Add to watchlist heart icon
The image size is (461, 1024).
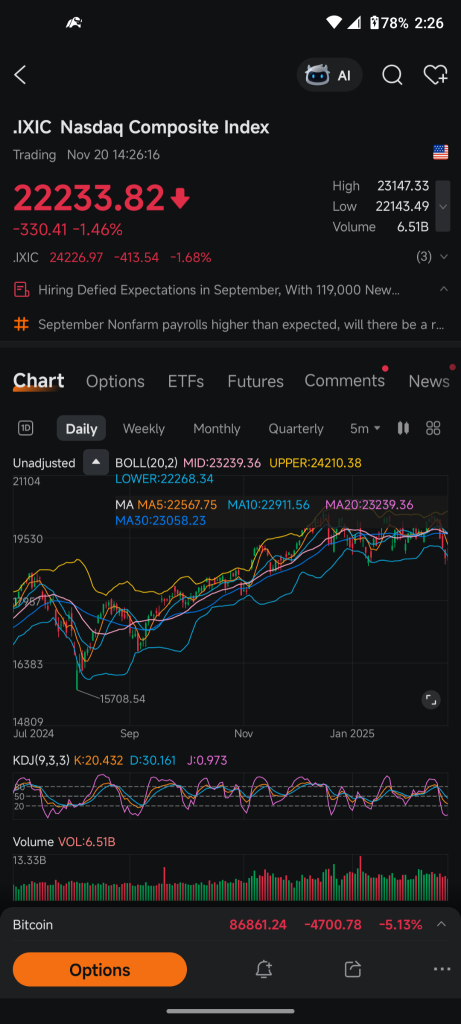[x=436, y=75]
